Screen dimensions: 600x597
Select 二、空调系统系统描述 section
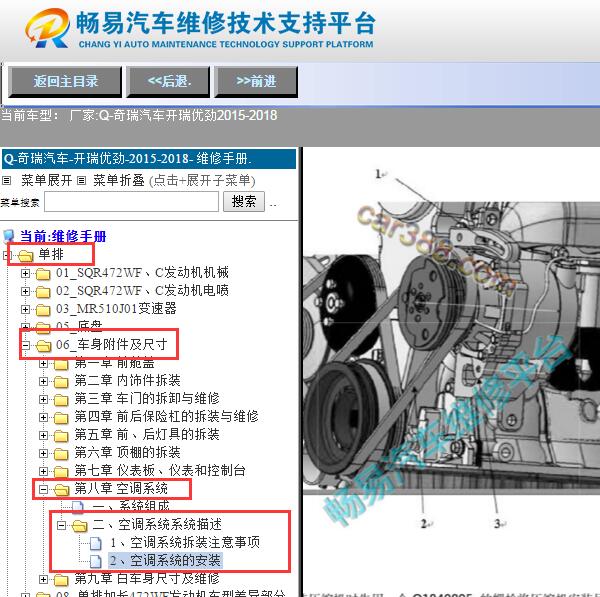pyautogui.click(x=157, y=525)
